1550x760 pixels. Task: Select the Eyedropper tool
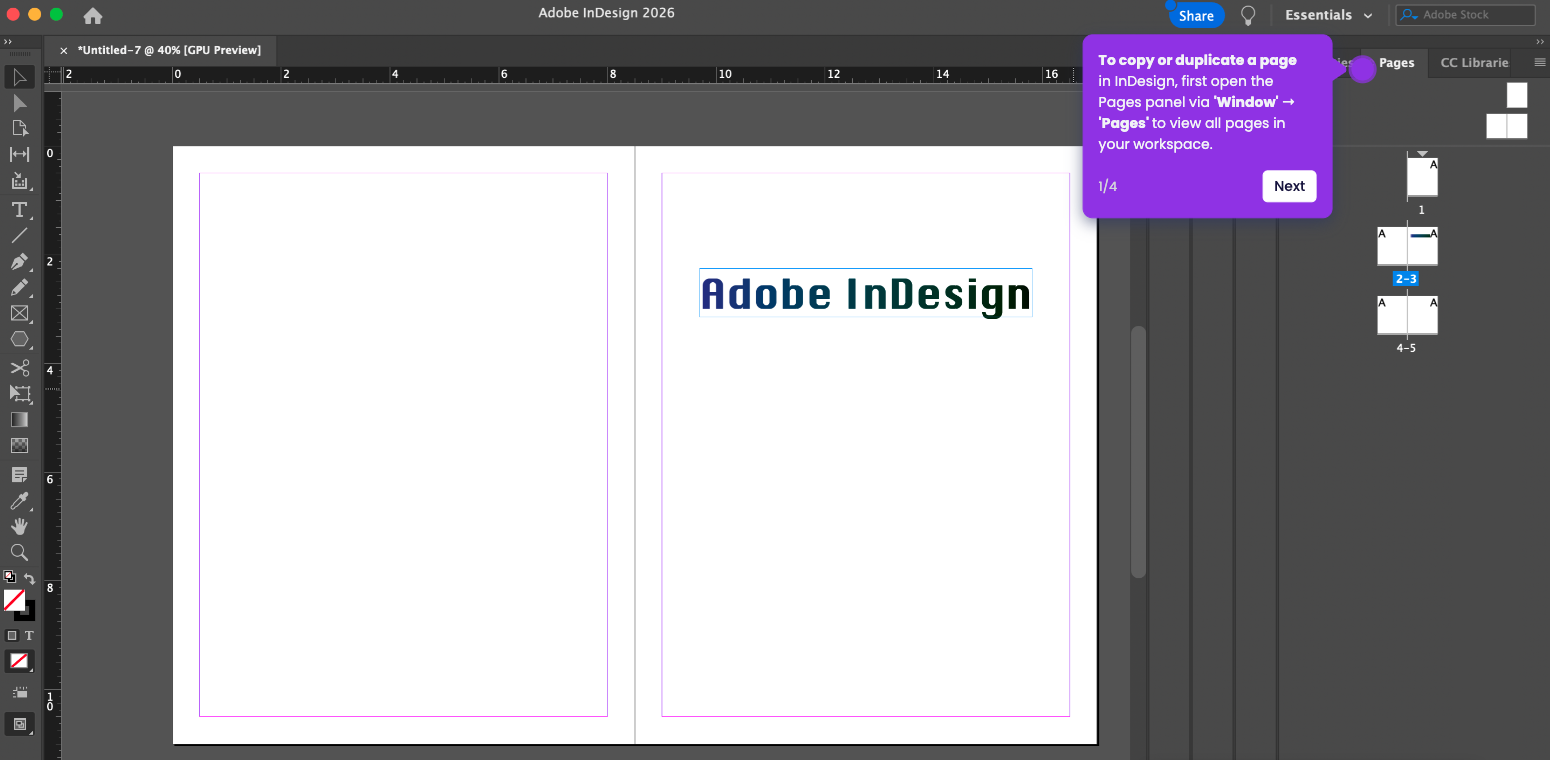point(20,500)
